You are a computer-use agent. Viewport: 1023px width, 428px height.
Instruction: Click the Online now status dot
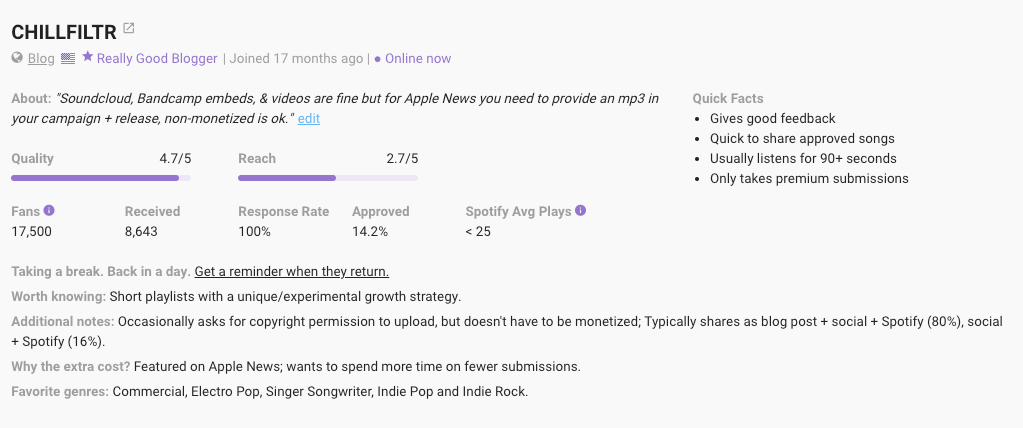tap(378, 59)
